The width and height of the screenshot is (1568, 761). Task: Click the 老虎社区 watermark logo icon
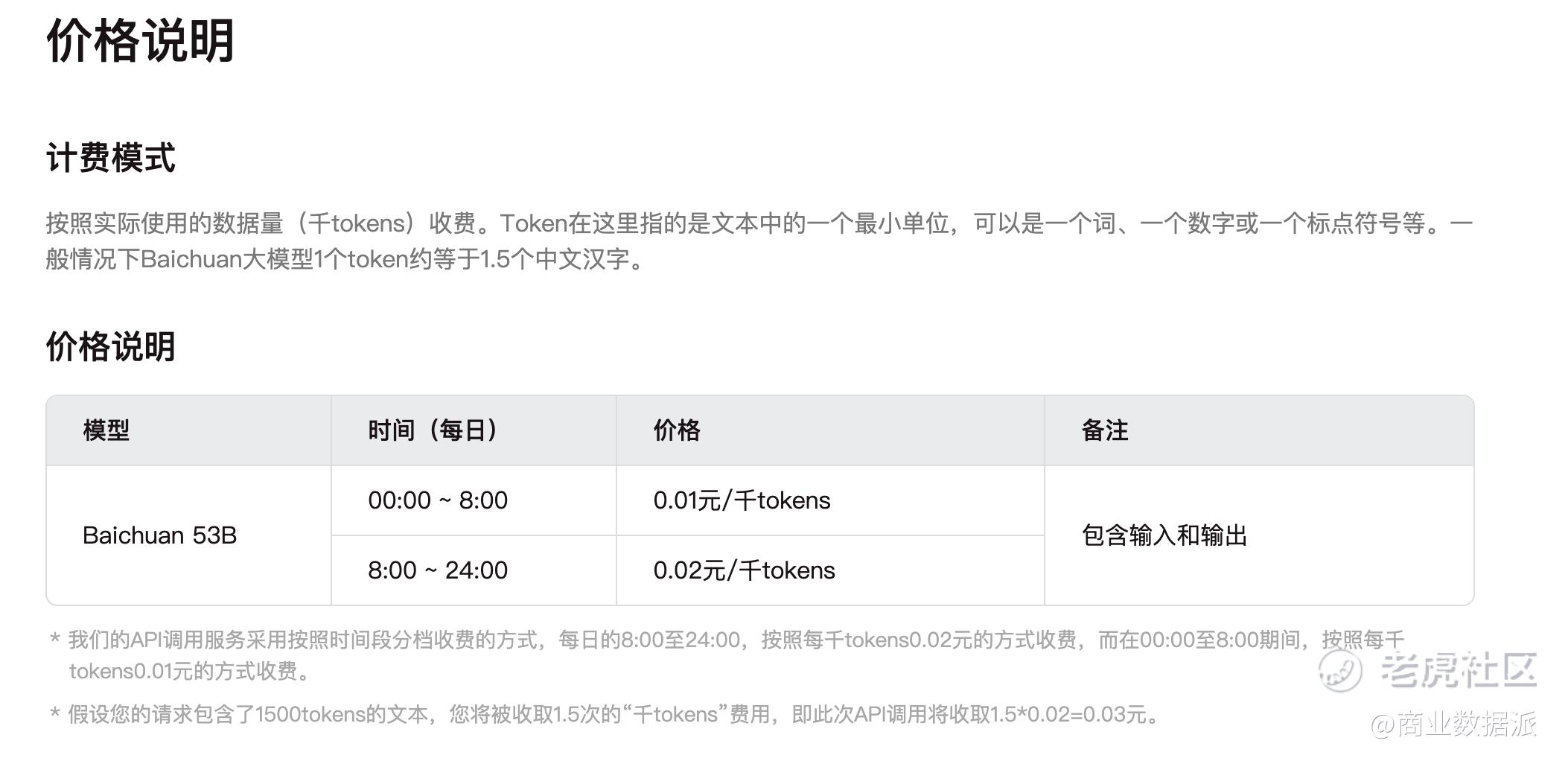(x=1341, y=669)
